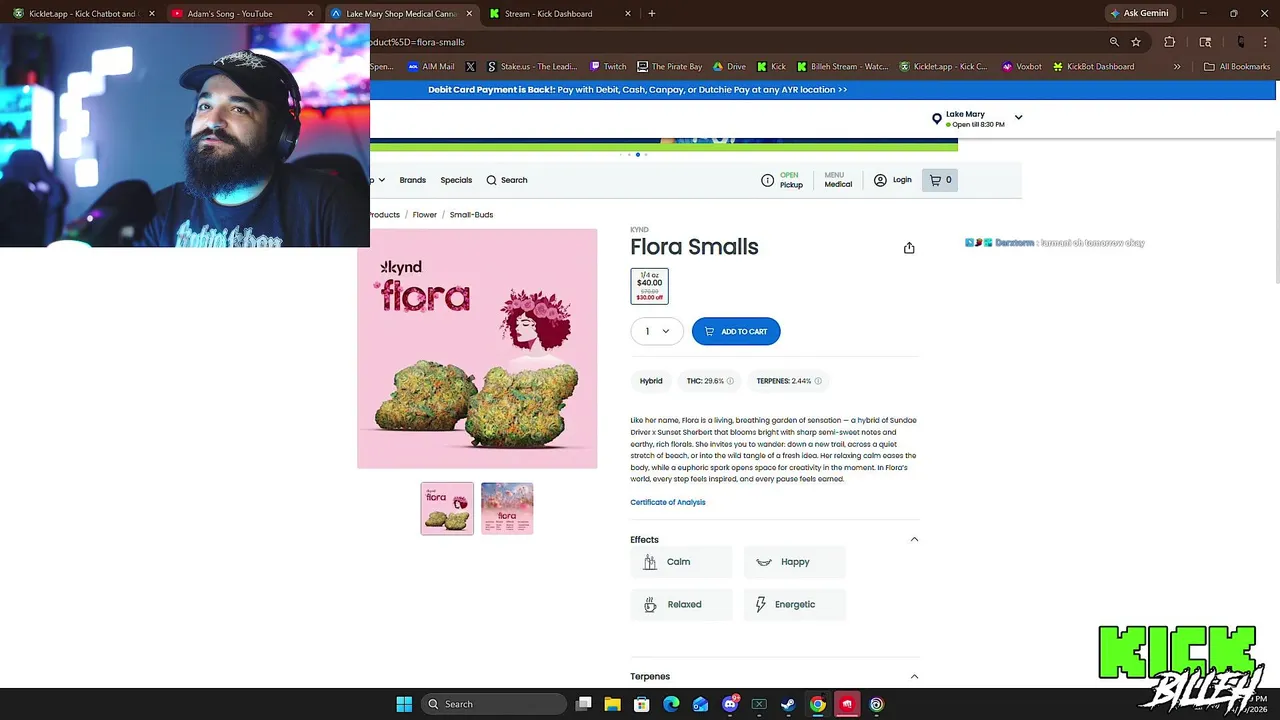The height and width of the screenshot is (720, 1280).
Task: Open the Specials menu item
Action: click(456, 180)
